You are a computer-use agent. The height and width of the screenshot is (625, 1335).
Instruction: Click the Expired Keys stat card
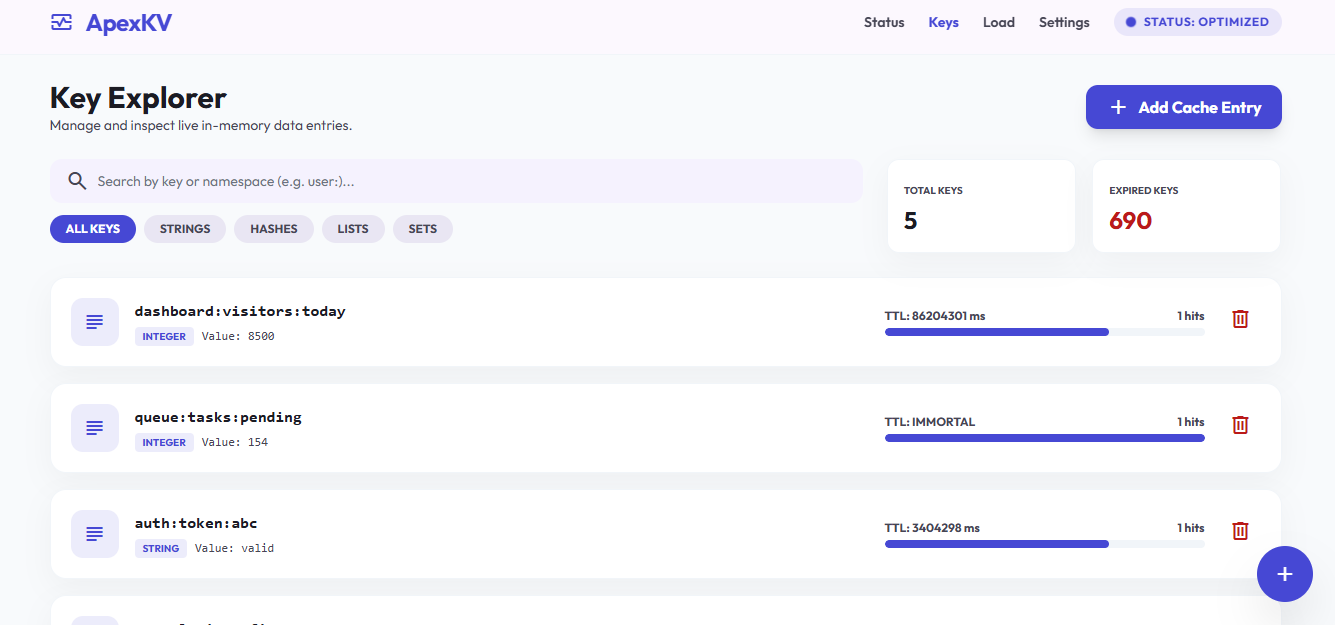1186,206
